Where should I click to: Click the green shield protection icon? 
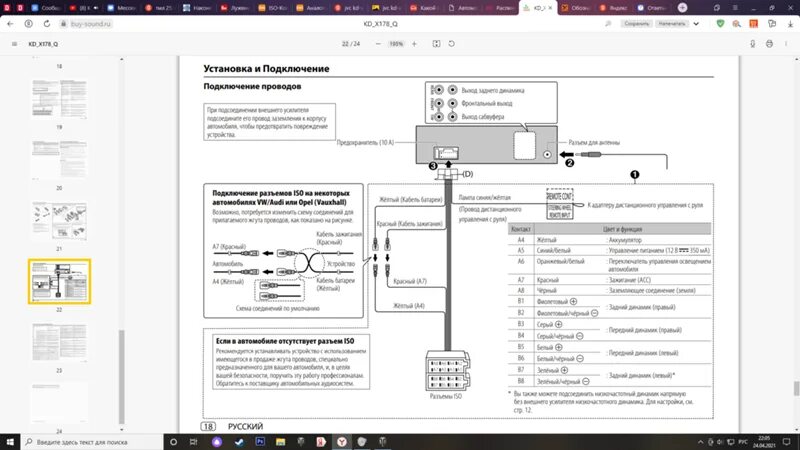pyautogui.click(x=720, y=23)
